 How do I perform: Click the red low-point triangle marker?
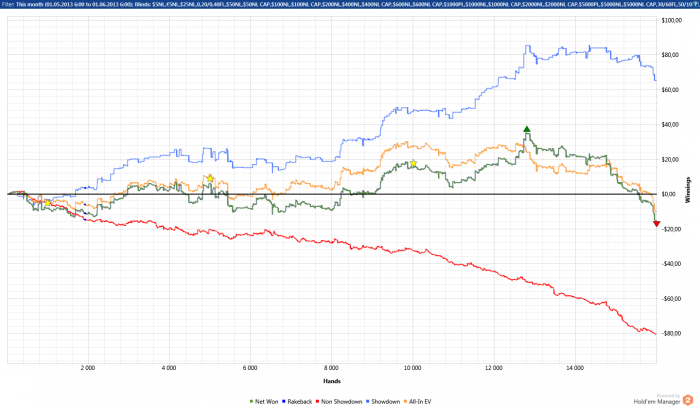tap(656, 224)
